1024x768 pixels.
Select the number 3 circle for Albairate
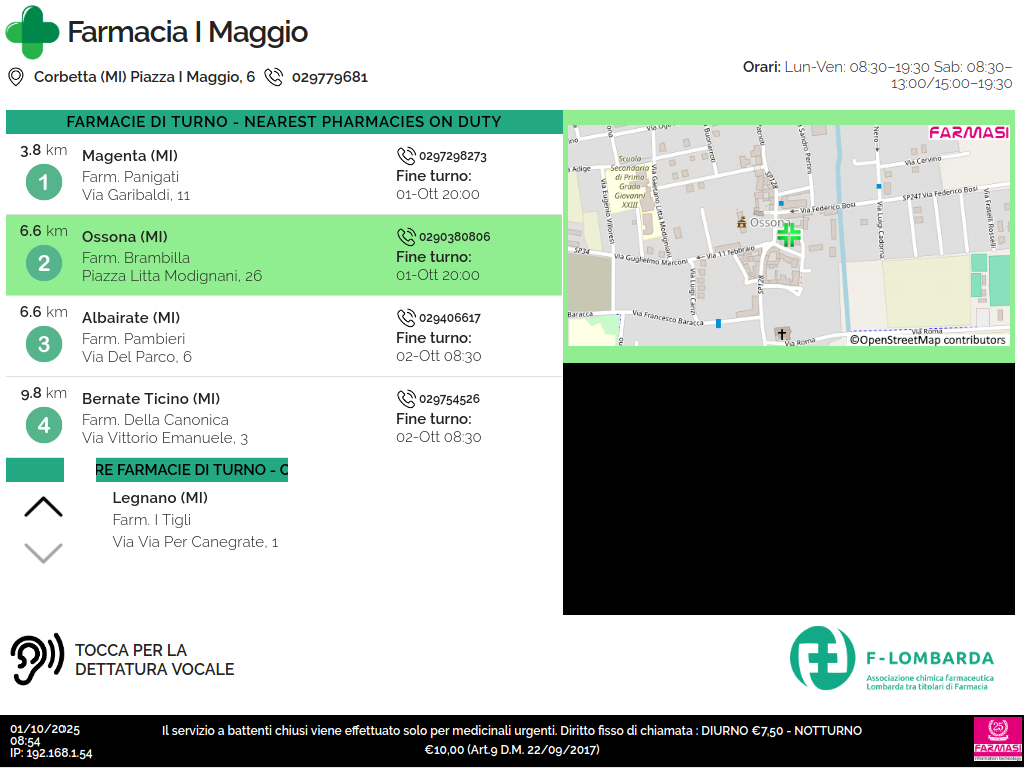[x=43, y=345]
